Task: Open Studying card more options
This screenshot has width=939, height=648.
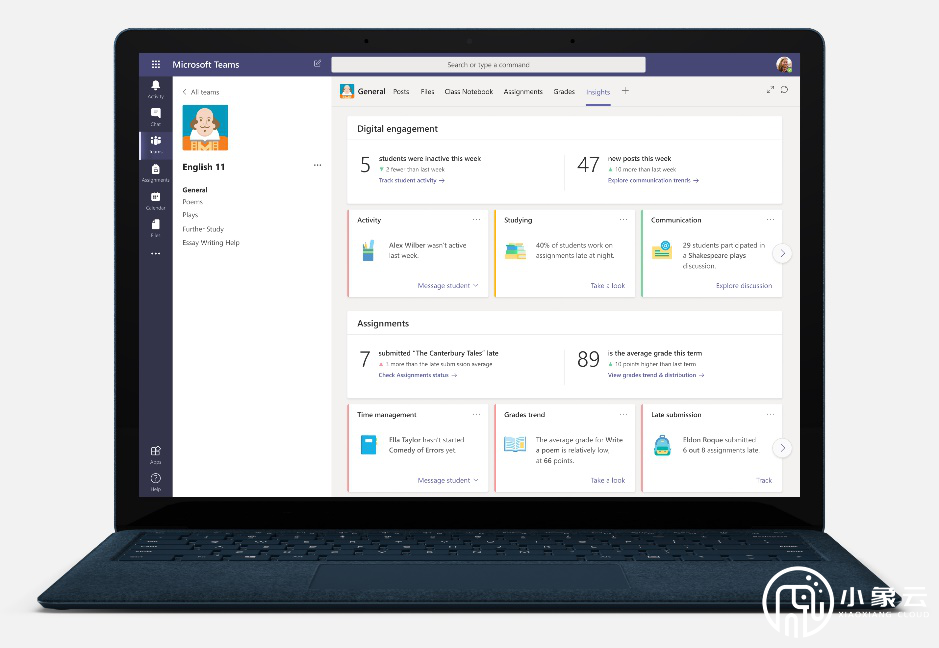Action: 623,220
